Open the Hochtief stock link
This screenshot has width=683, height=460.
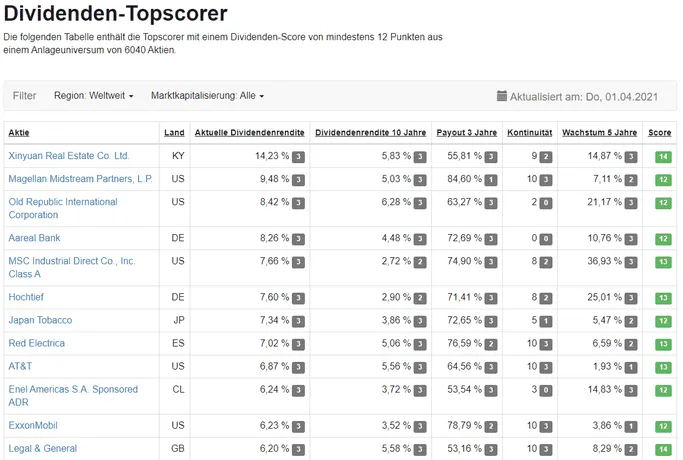pyautogui.click(x=26, y=297)
